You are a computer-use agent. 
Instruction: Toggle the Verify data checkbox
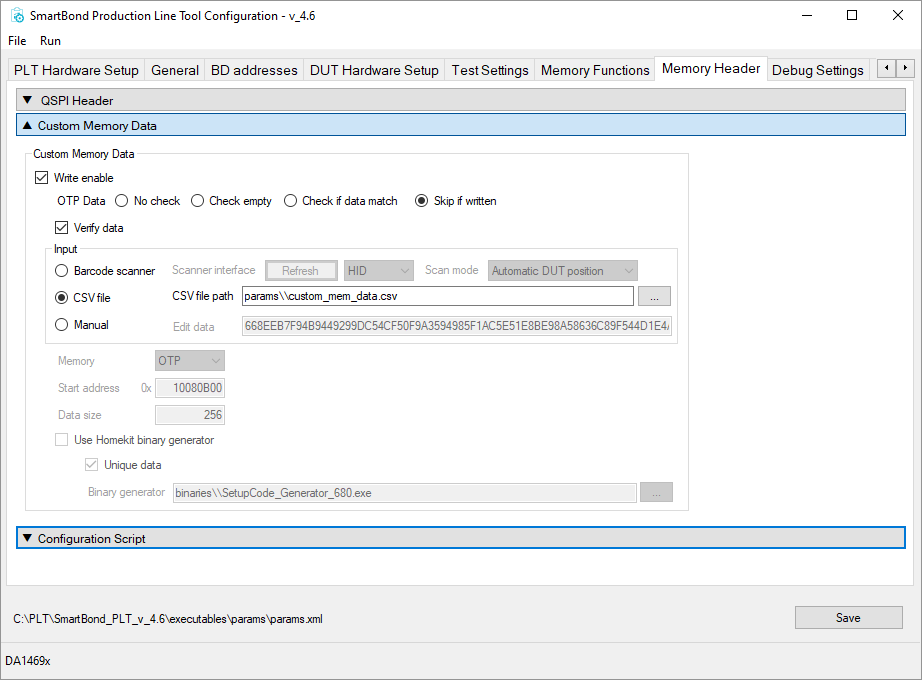61,227
